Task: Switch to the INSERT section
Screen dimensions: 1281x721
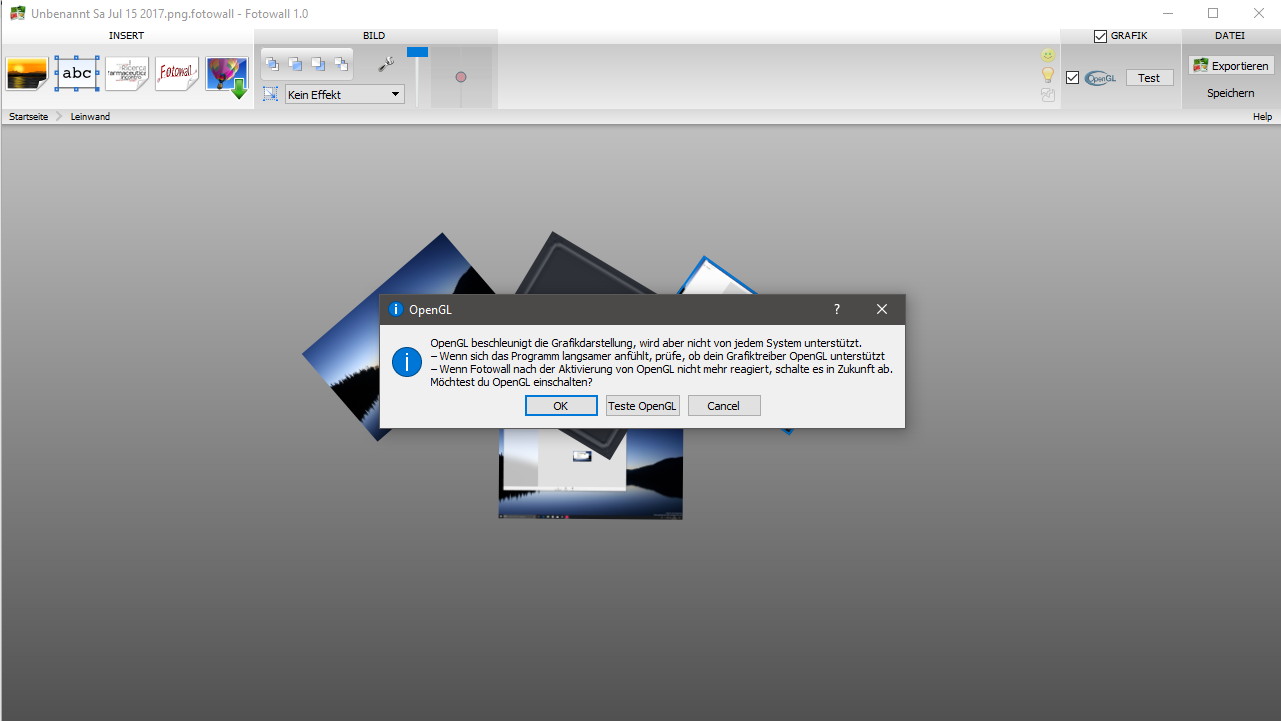Action: click(x=127, y=36)
